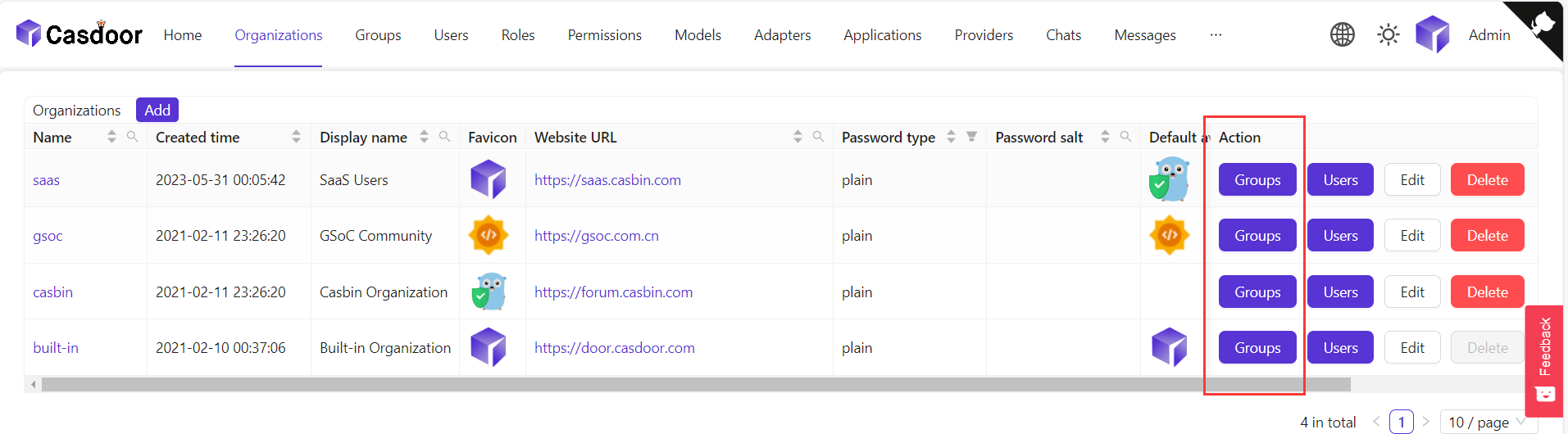Click the language globe icon
The width and height of the screenshot is (1568, 434).
pyautogui.click(x=1343, y=34)
